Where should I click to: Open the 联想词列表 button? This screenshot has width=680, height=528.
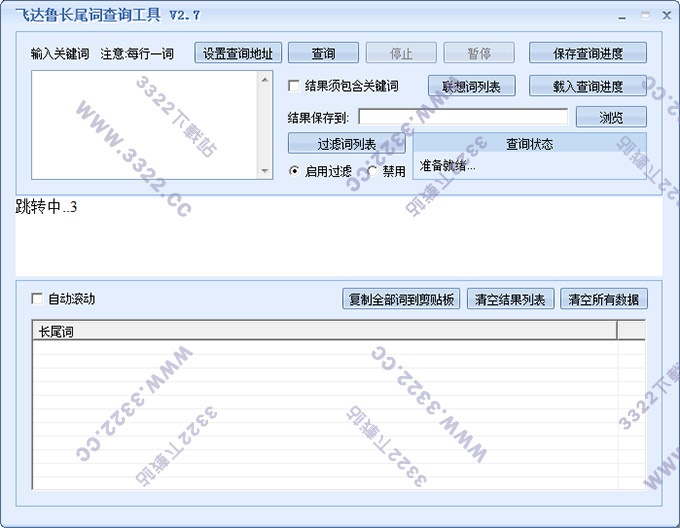point(471,86)
